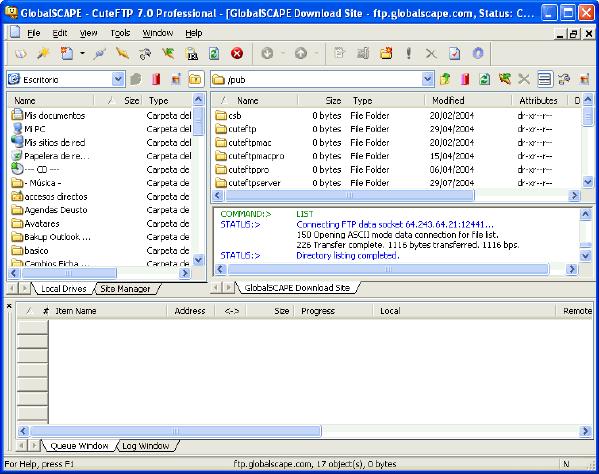Open the Window menu
Image resolution: width=599 pixels, height=474 pixels.
(x=157, y=33)
